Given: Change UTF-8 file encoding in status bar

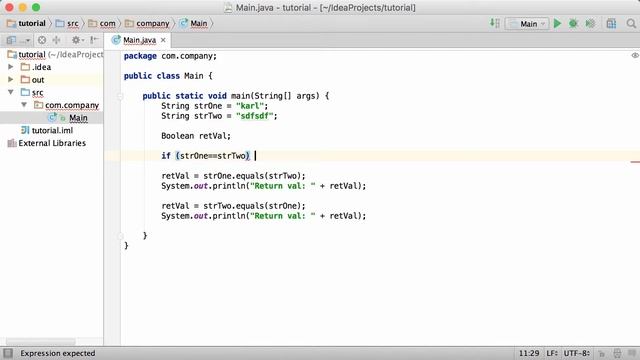Looking at the screenshot, I should (577, 353).
